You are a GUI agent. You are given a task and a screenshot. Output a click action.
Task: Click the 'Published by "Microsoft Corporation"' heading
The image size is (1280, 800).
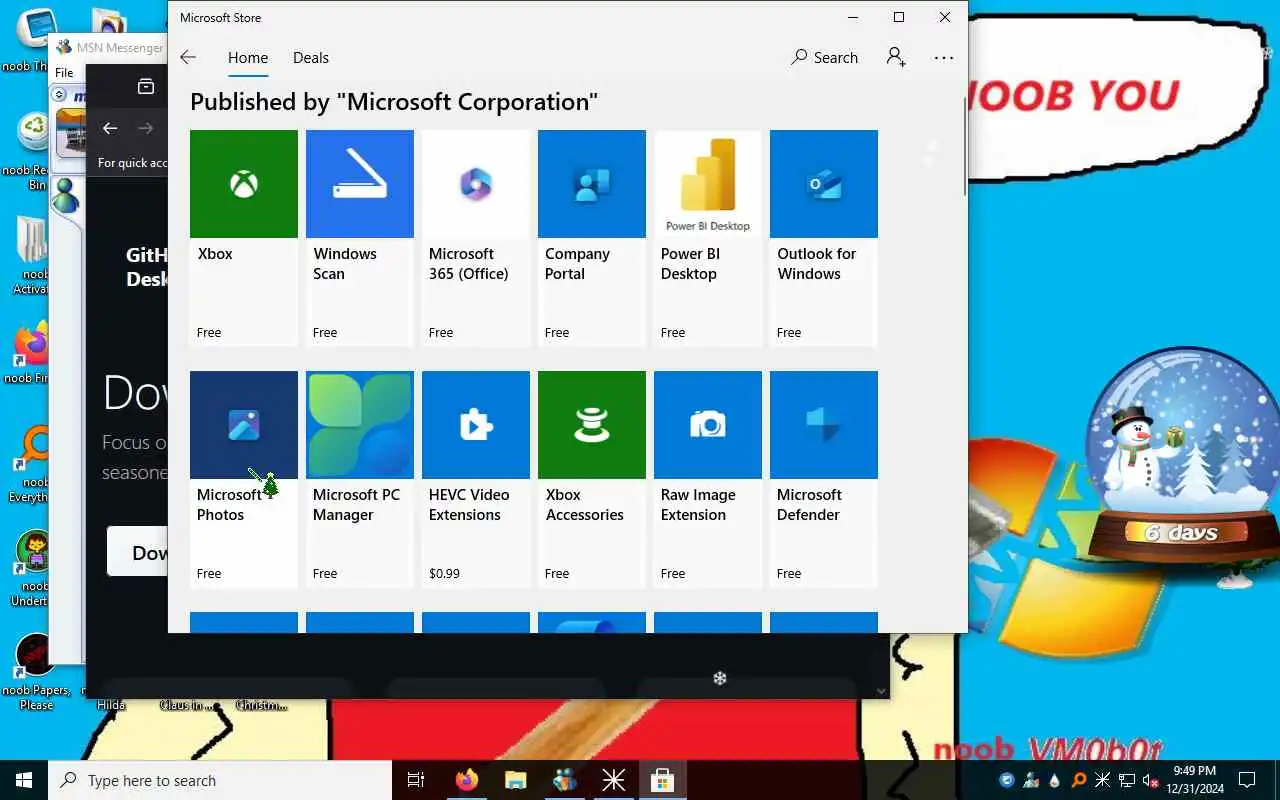pos(394,102)
